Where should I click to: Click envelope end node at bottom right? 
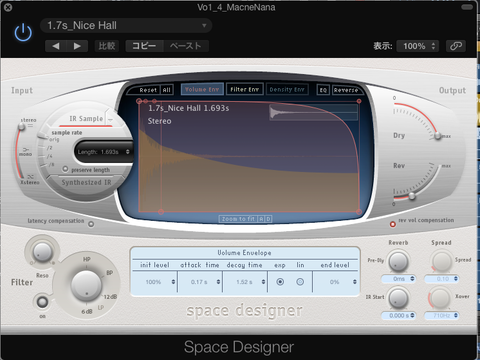click(x=359, y=212)
